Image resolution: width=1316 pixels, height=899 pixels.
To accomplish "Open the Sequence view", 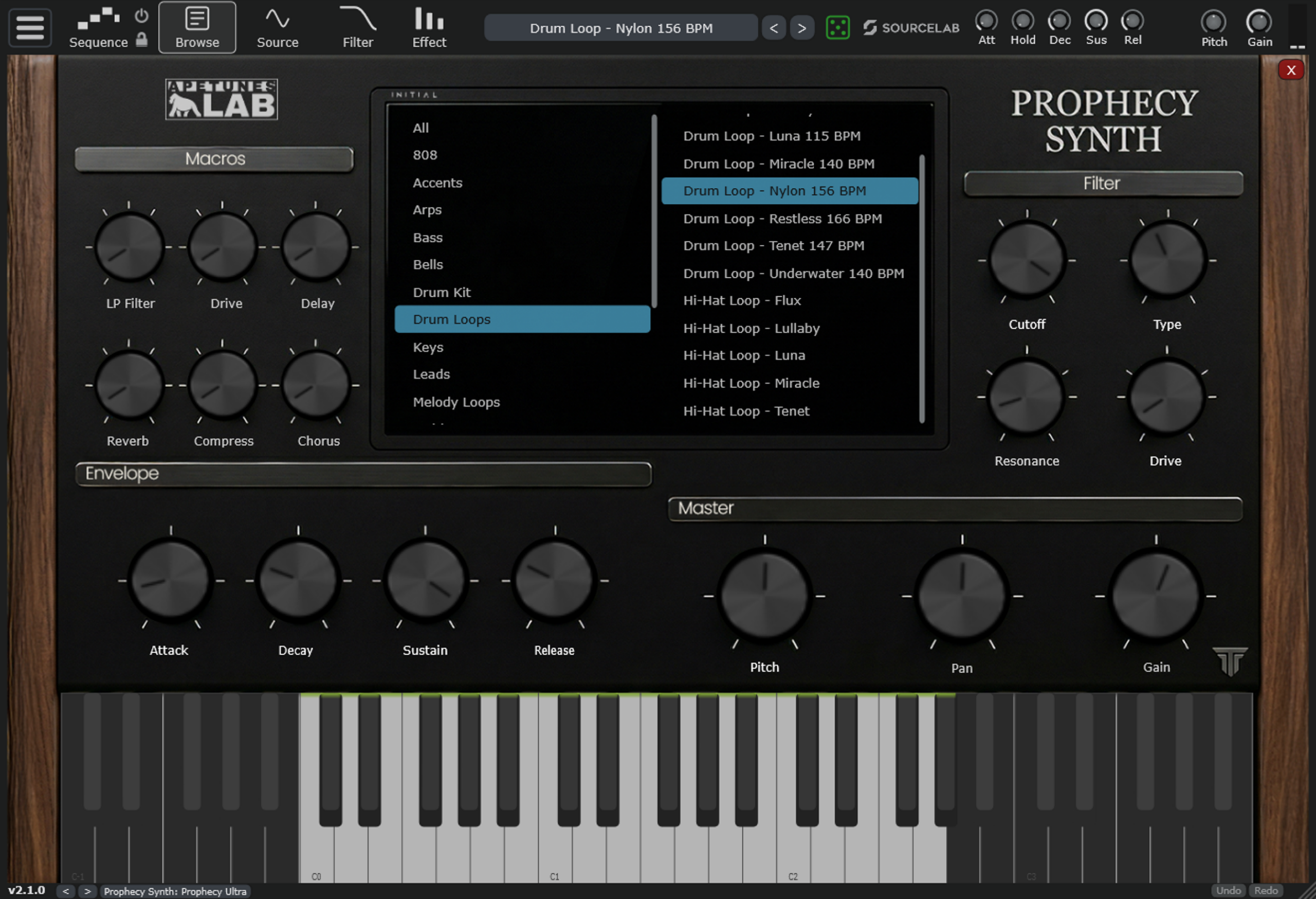I will tap(99, 28).
